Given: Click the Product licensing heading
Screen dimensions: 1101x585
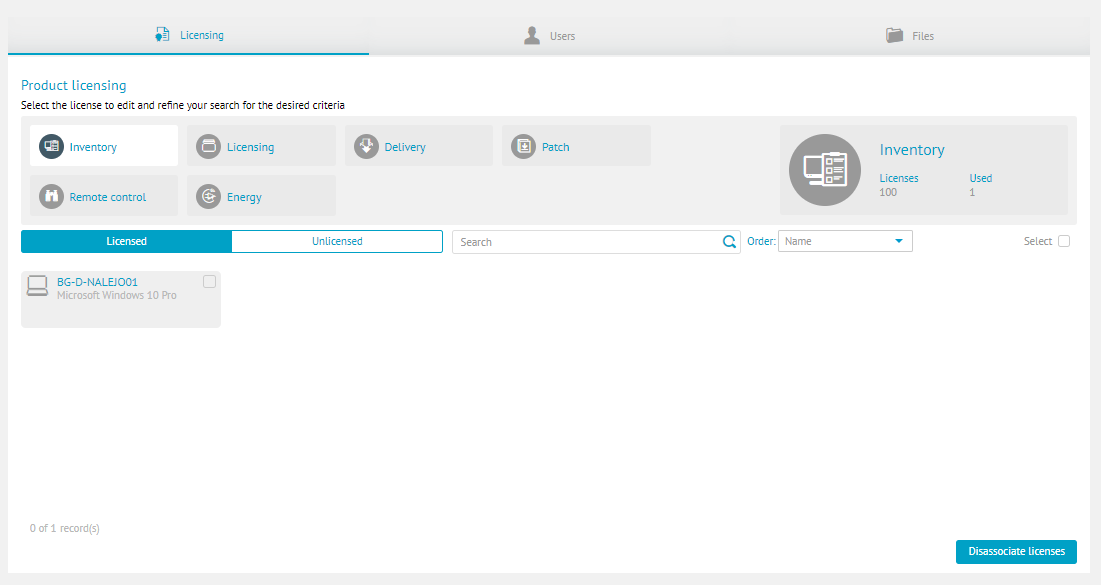Looking at the screenshot, I should point(74,85).
